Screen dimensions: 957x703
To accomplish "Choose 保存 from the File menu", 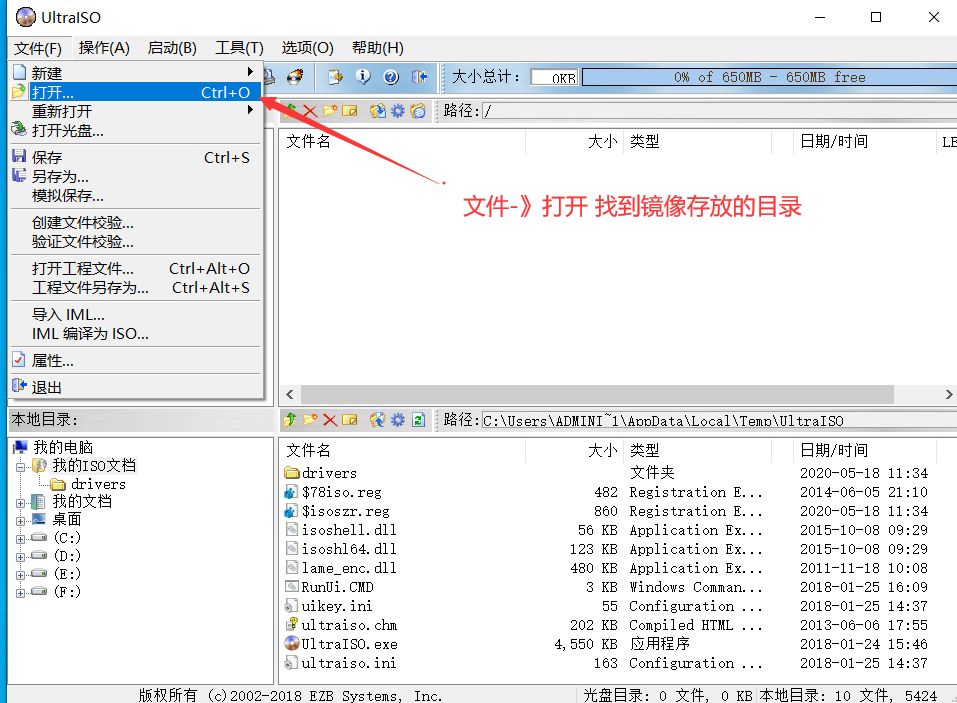I will (x=135, y=157).
